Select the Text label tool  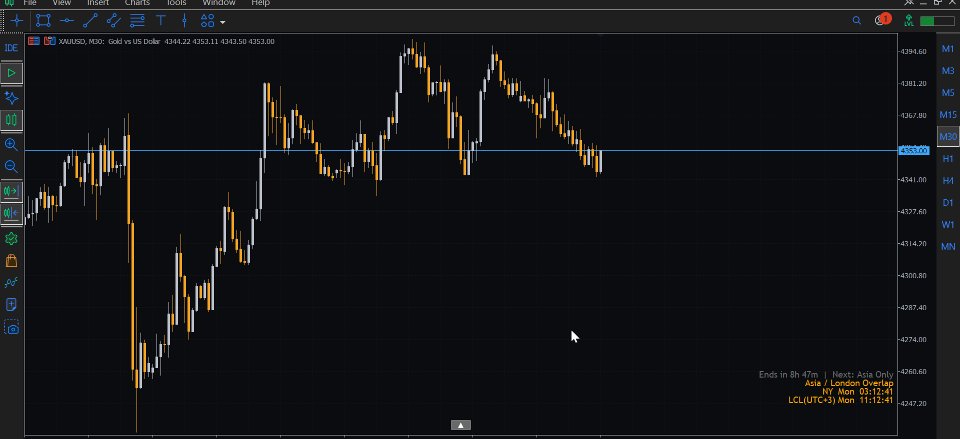(160, 21)
